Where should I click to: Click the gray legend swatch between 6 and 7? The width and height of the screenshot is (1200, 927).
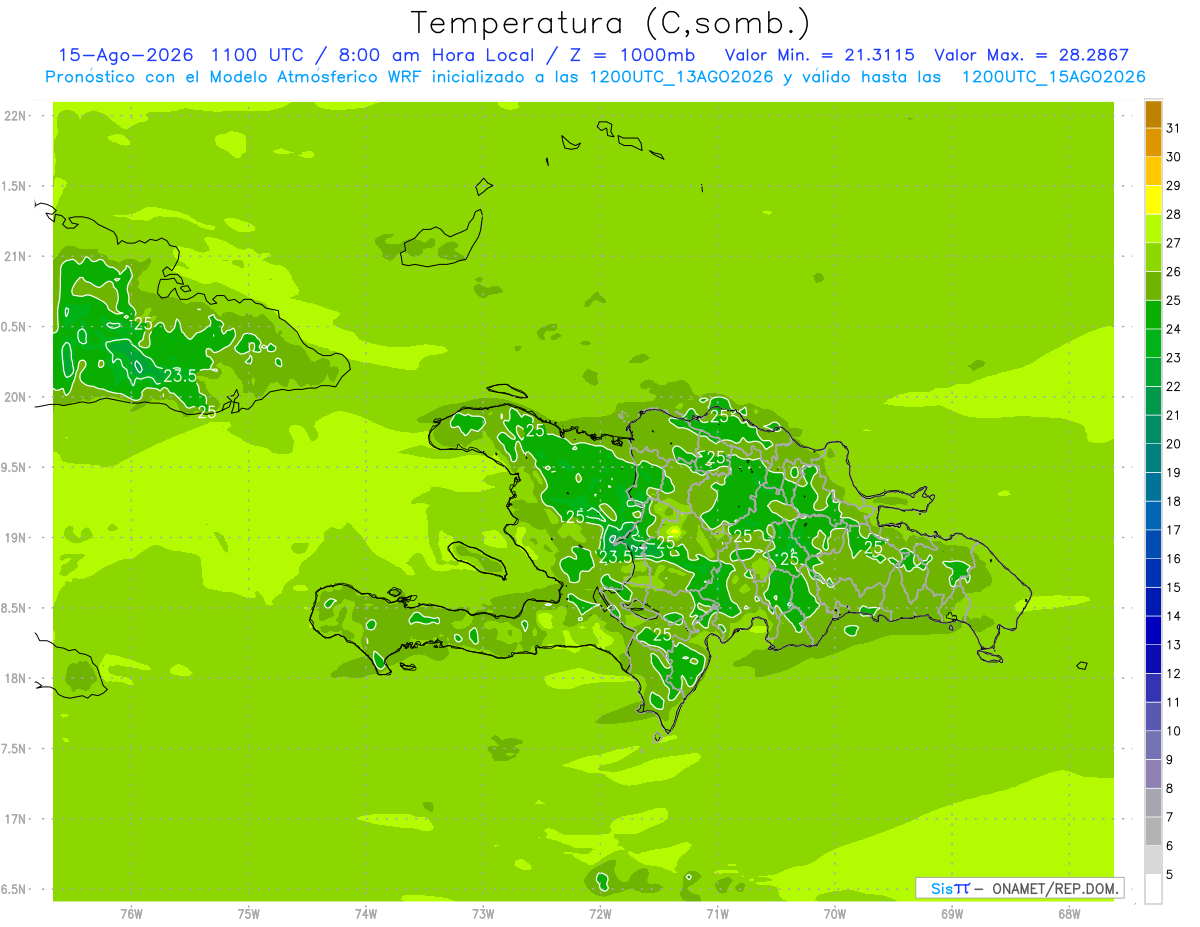pyautogui.click(x=1153, y=831)
